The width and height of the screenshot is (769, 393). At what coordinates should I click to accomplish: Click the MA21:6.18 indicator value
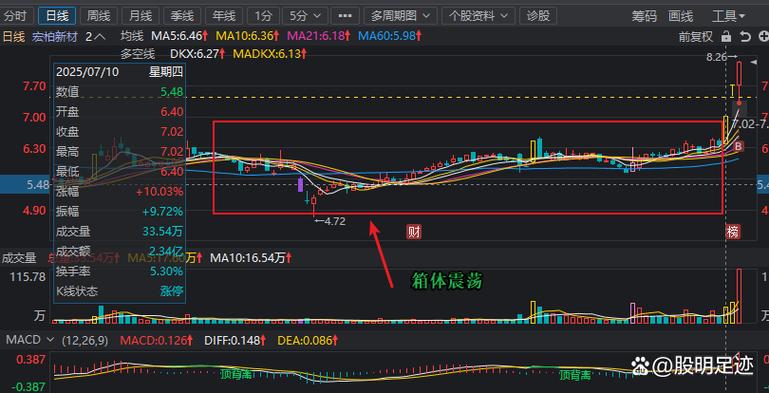318,36
